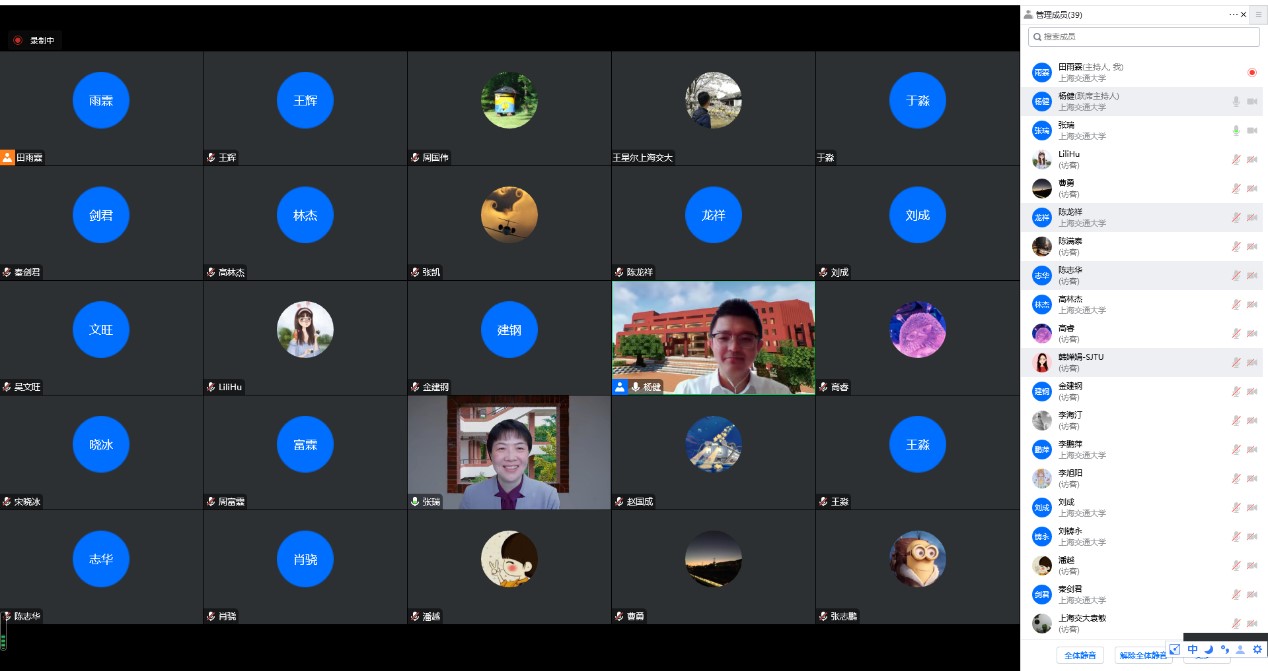Image resolution: width=1268 pixels, height=671 pixels.
Task: Select 杨健's live video tile
Action: pos(713,337)
